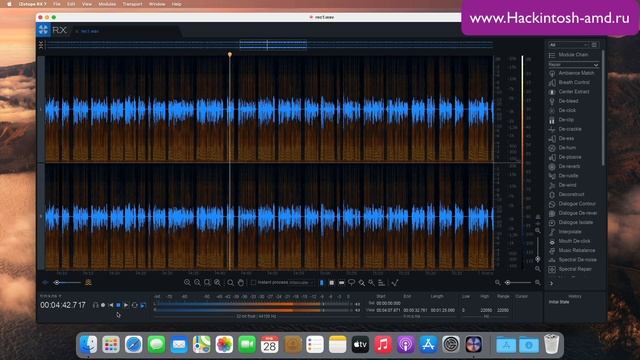Open the Transport menu
The image size is (640, 360).
pos(133,4)
